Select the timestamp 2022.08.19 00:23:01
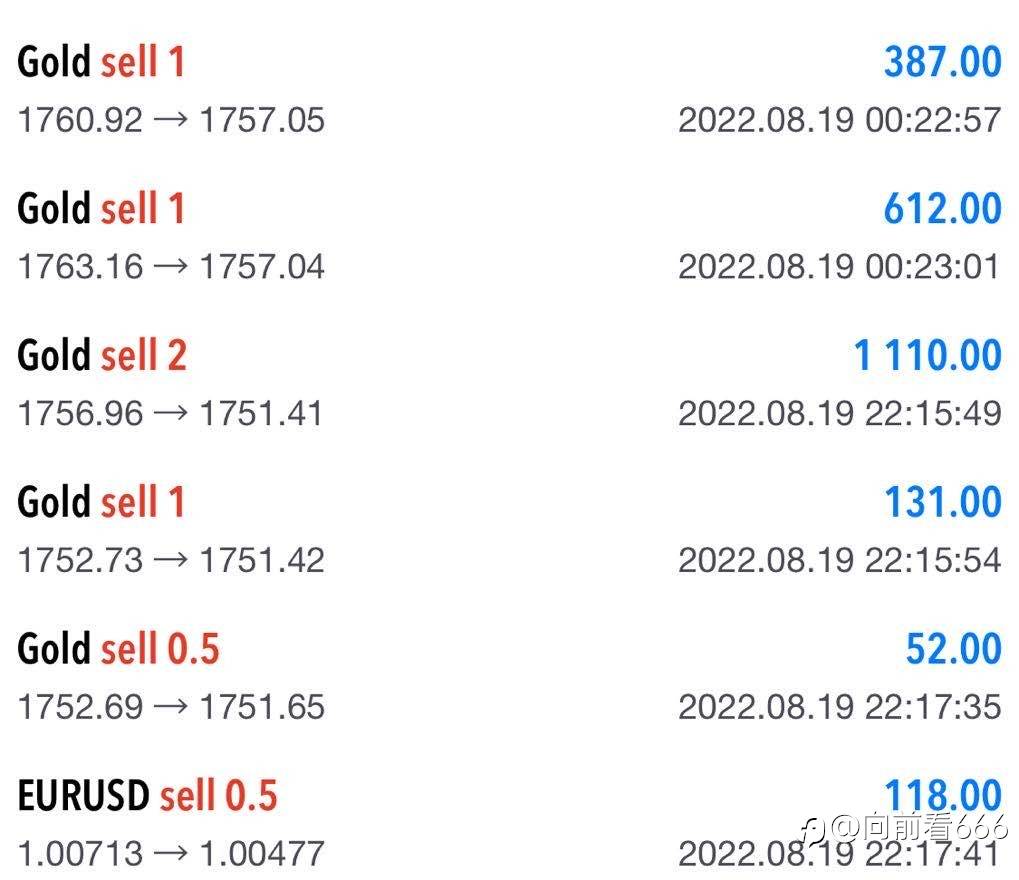This screenshot has width=1019, height=880. pos(840,266)
